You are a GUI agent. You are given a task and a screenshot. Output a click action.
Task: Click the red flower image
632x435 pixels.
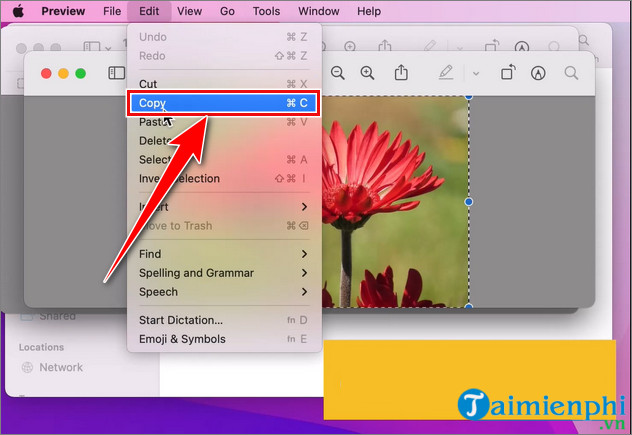pyautogui.click(x=395, y=202)
